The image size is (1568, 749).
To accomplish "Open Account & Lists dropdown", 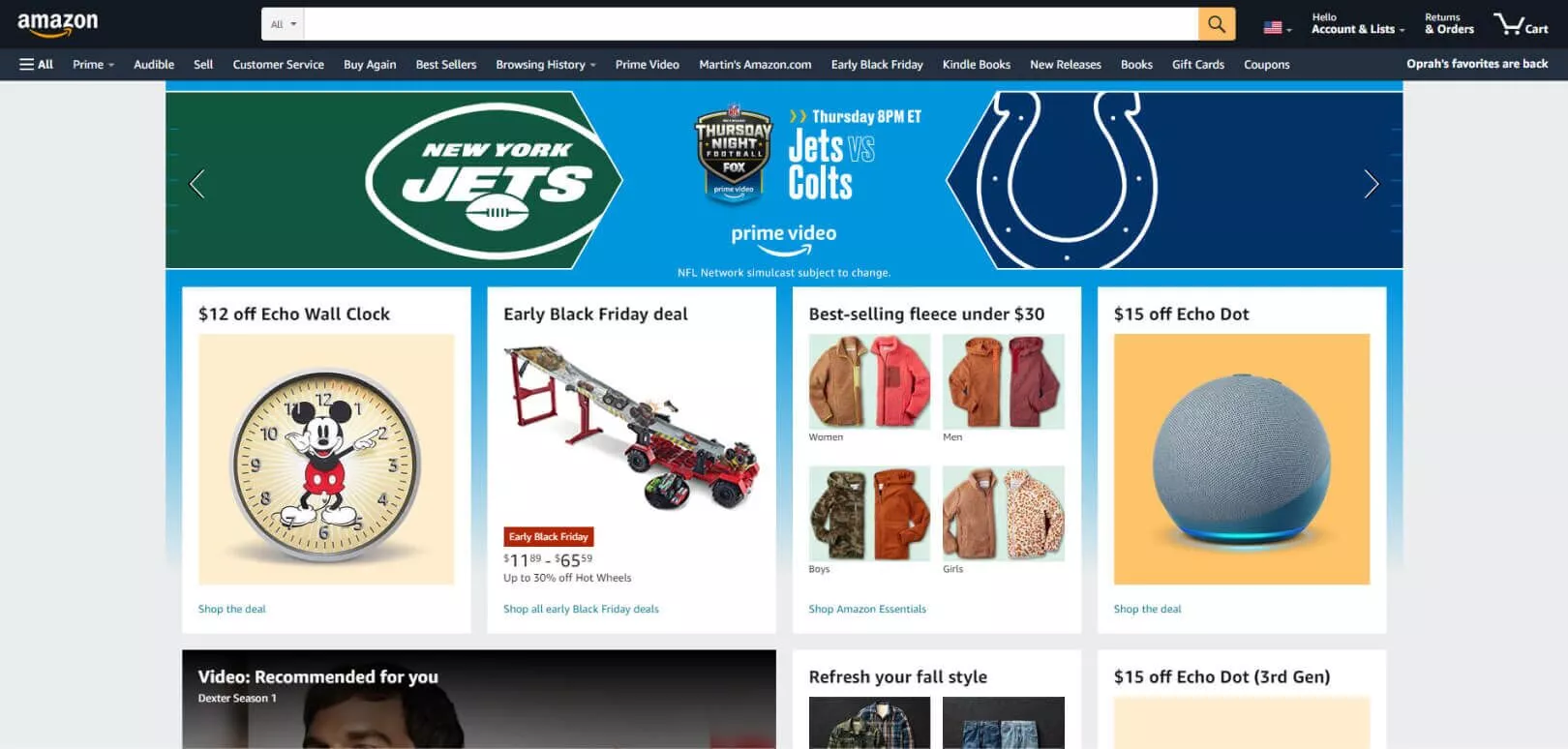I will (1358, 23).
